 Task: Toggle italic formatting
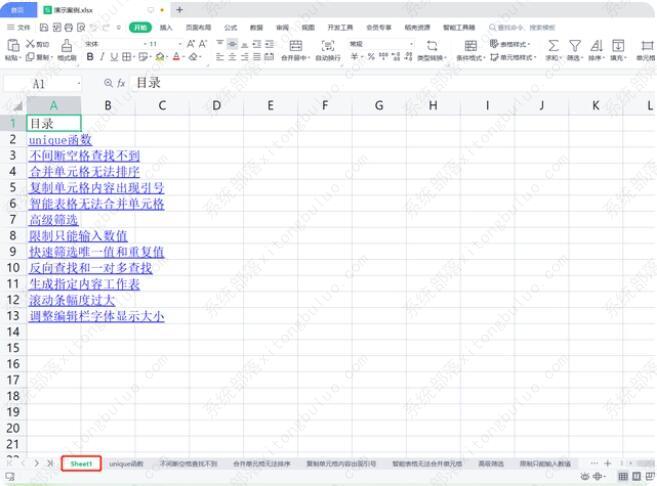[103, 58]
